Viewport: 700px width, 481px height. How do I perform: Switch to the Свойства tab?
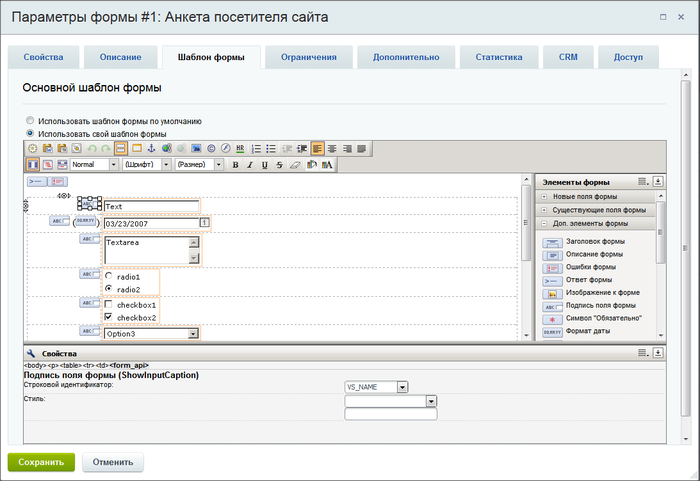(x=43, y=57)
